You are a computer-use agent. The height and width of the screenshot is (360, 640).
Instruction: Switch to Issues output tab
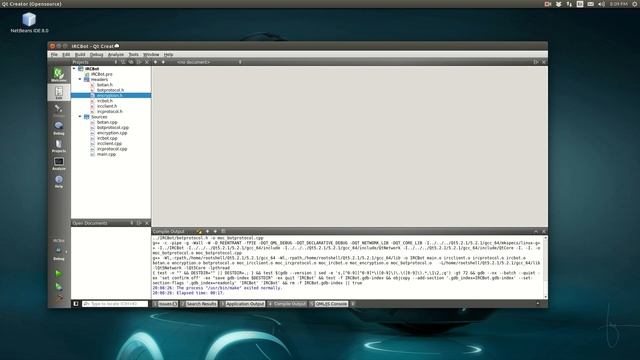pyautogui.click(x=166, y=304)
